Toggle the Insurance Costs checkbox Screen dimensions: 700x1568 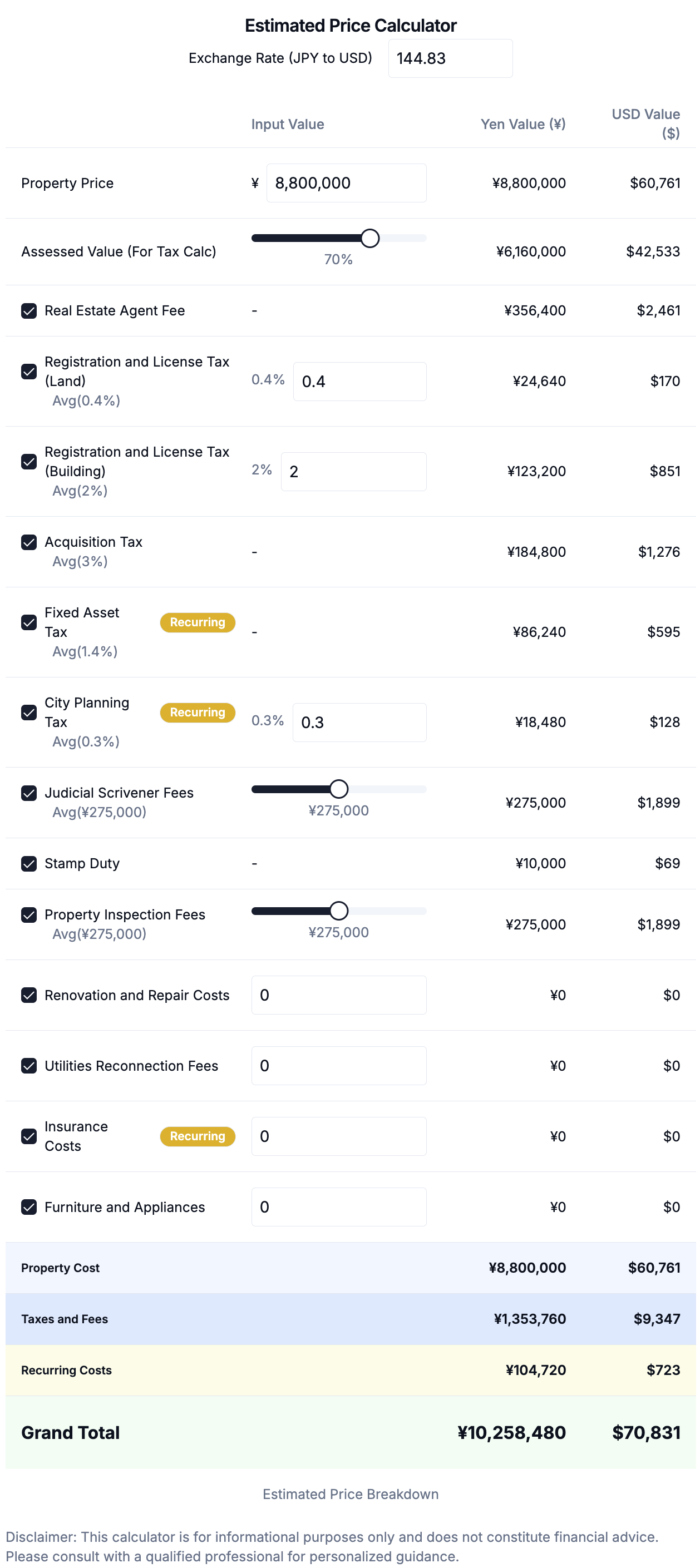click(28, 1136)
